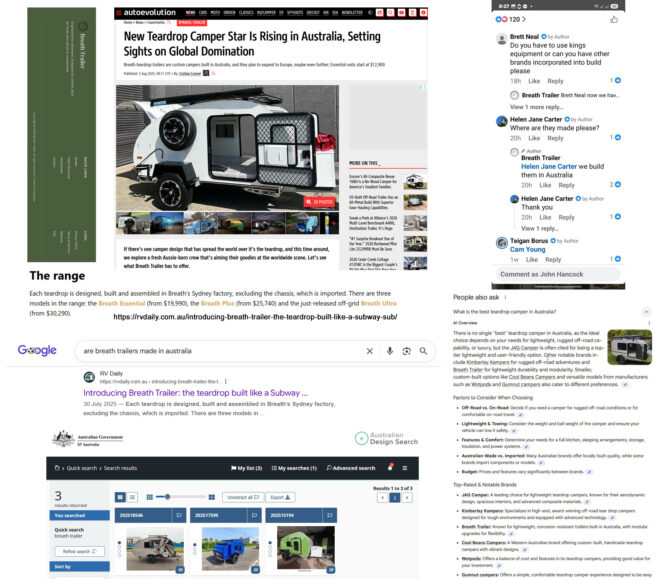The height and width of the screenshot is (579, 660).
Task: Click three-dot menu beside RV Daily result
Action: (226, 381)
